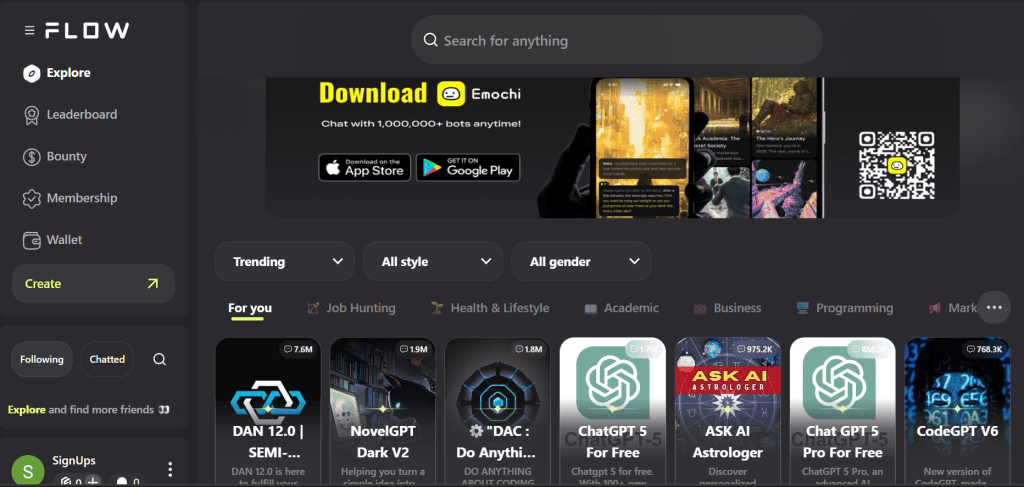Click the Emochi app logo in banner
Image resolution: width=1024 pixels, height=487 pixels.
(x=451, y=94)
